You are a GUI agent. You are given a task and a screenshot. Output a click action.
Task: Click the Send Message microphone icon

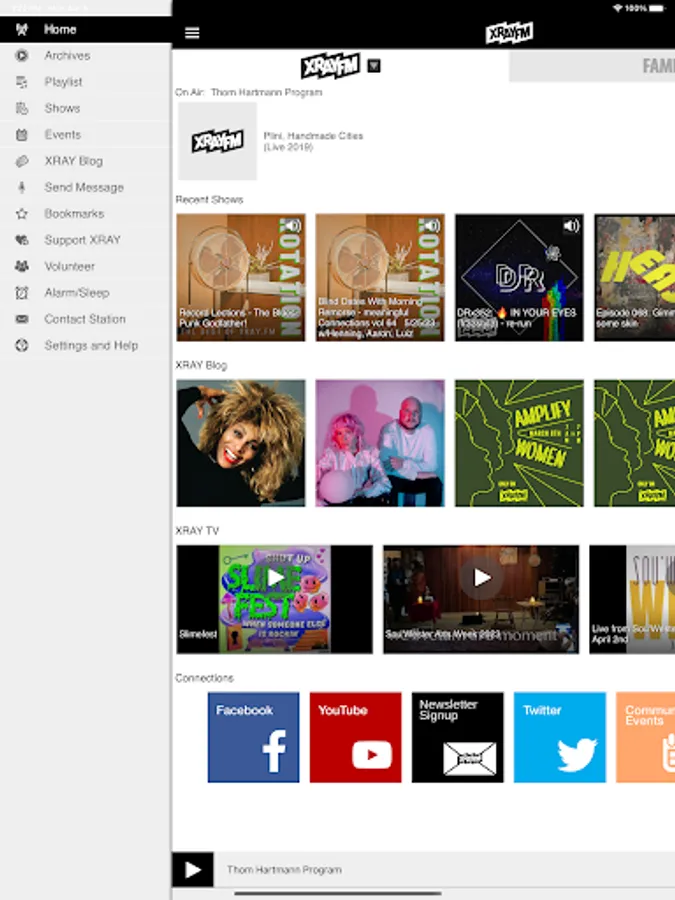tap(22, 188)
